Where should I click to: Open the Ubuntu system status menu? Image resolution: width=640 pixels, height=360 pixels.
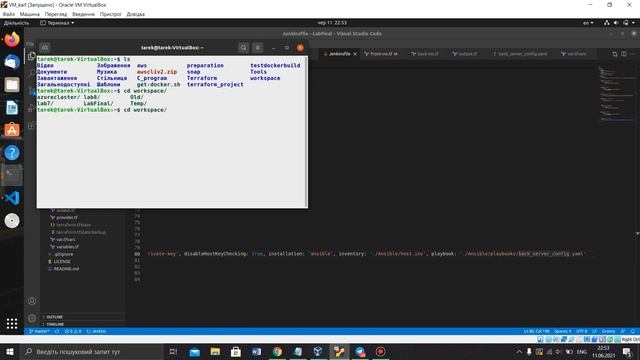pos(620,23)
